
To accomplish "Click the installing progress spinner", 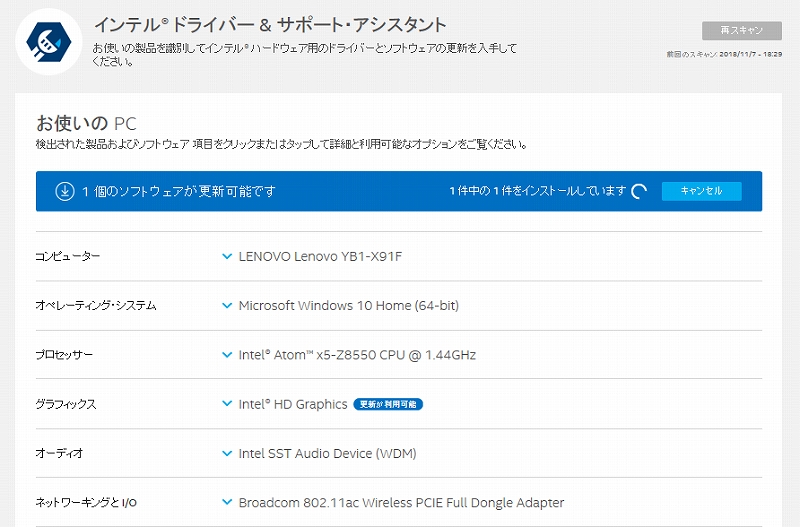I will (639, 191).
